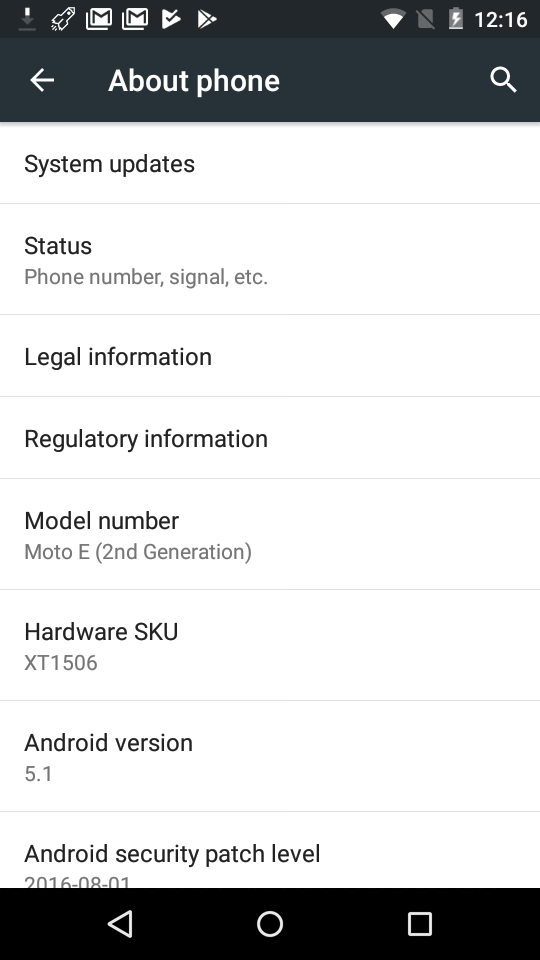The image size is (540, 960).
Task: Tap the Android home circle button
Action: pos(270,923)
